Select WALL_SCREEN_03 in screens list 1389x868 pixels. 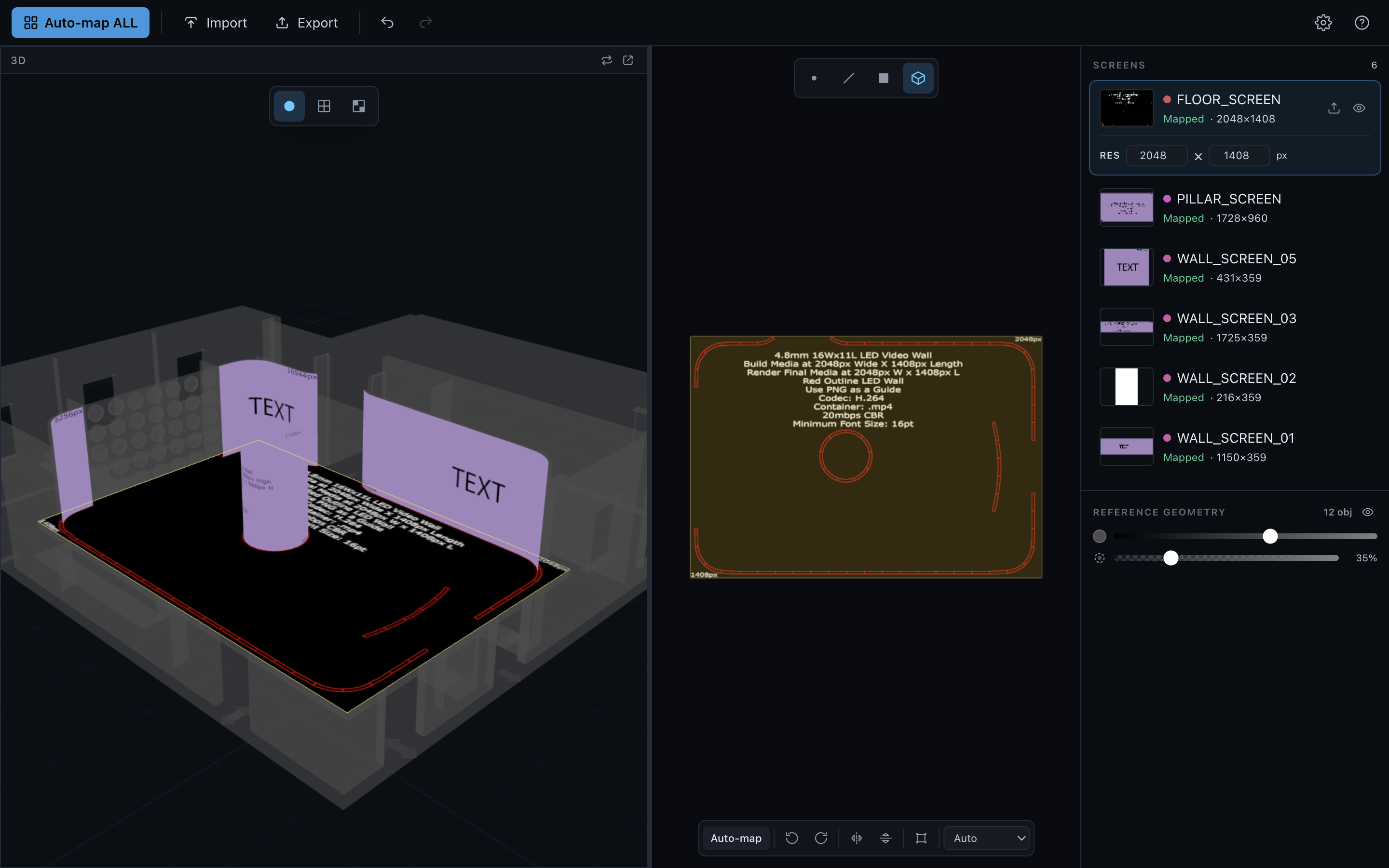coord(1235,327)
